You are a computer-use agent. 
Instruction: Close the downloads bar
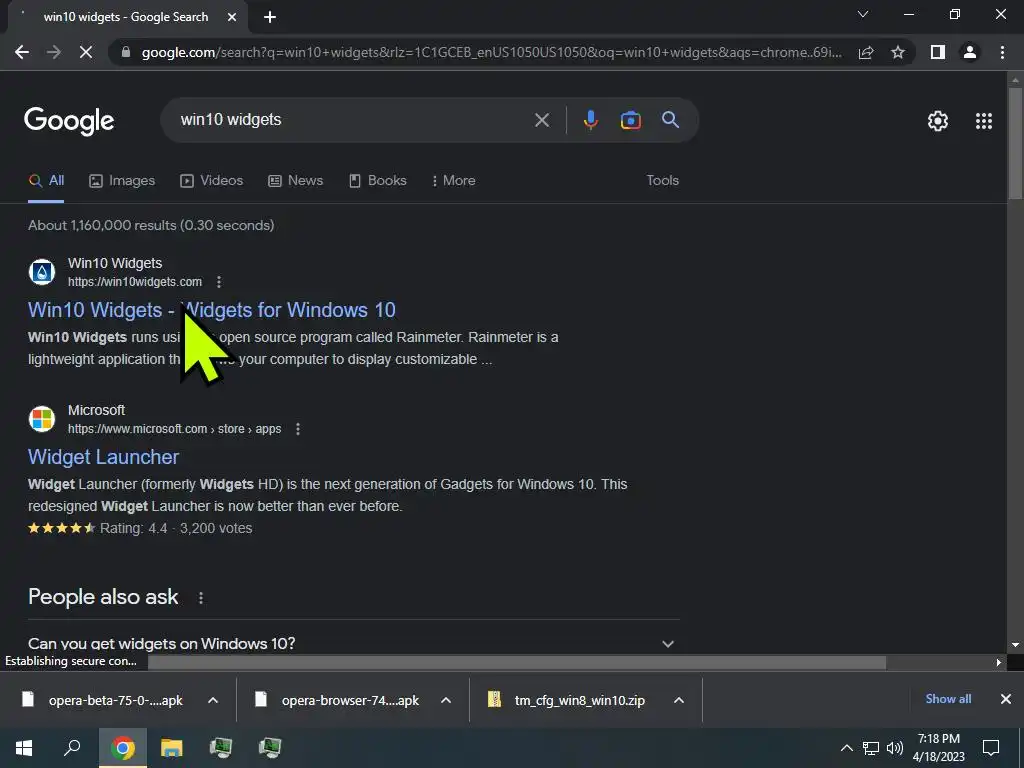pos(1006,699)
